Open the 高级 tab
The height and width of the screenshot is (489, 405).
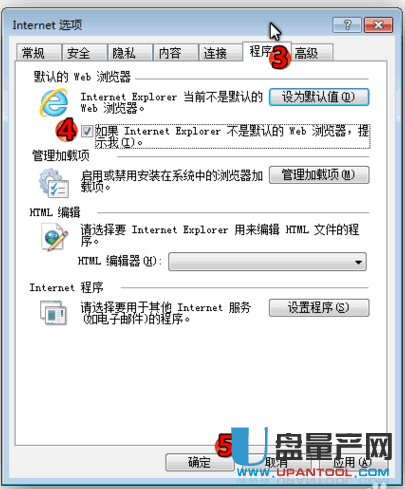click(312, 53)
